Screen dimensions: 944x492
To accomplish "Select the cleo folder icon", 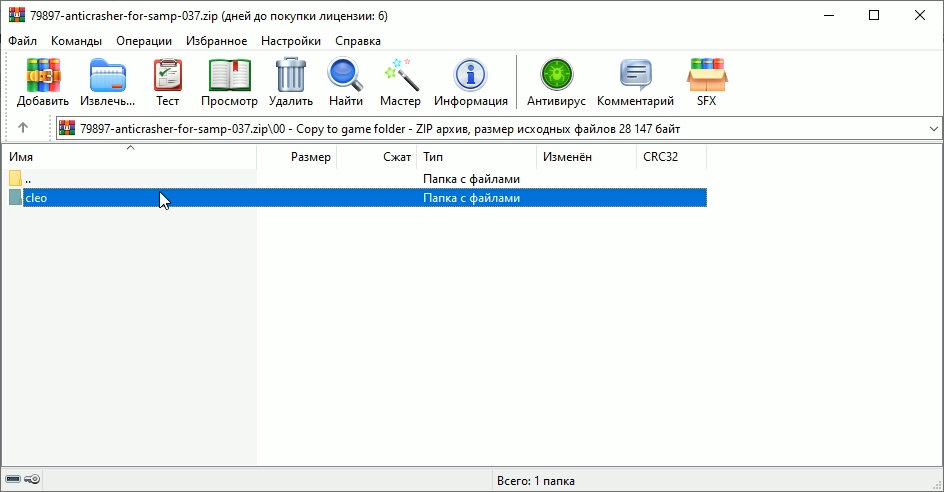I will click(15, 198).
